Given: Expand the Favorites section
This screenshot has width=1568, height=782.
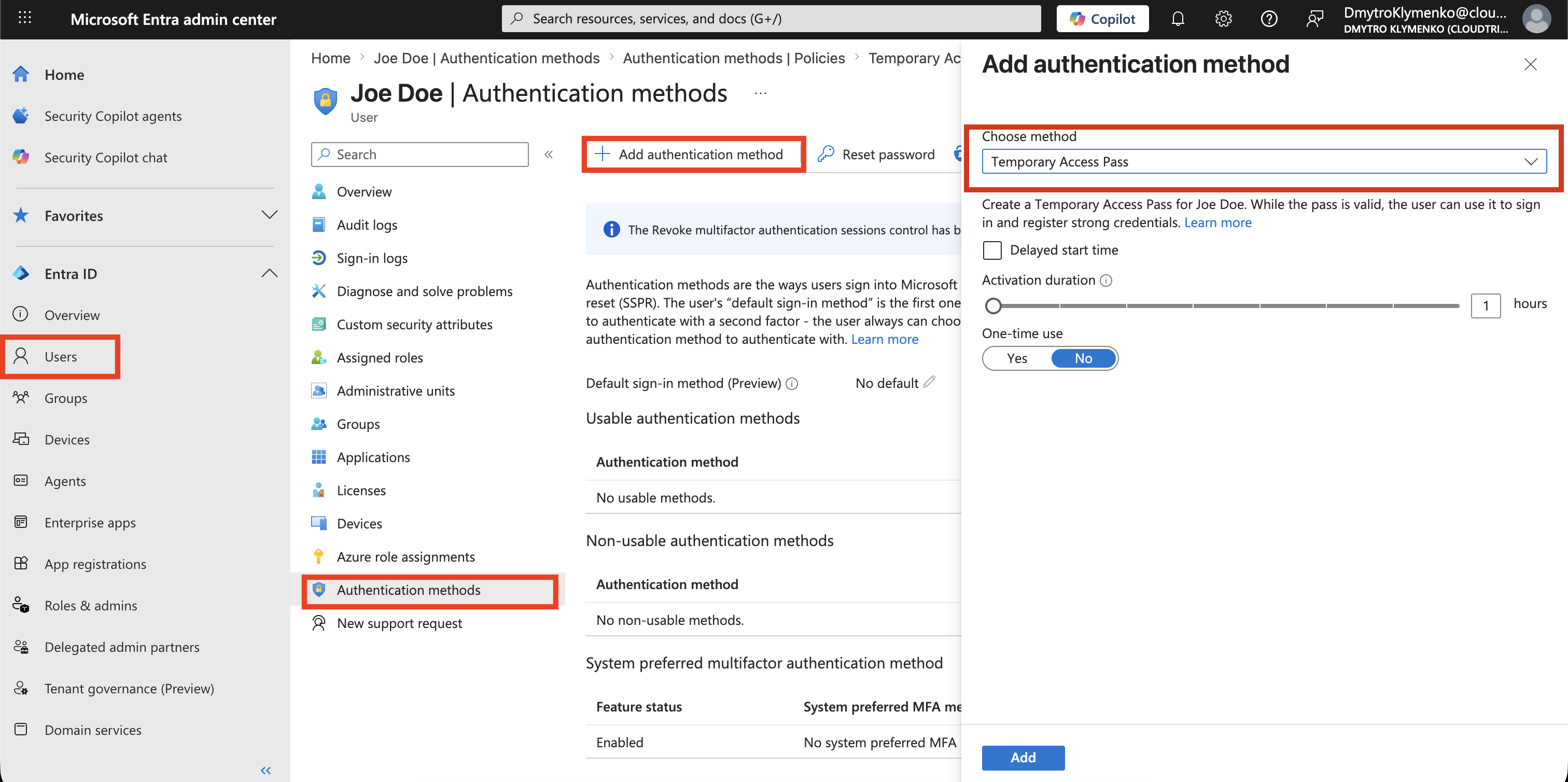Looking at the screenshot, I should pyautogui.click(x=269, y=215).
